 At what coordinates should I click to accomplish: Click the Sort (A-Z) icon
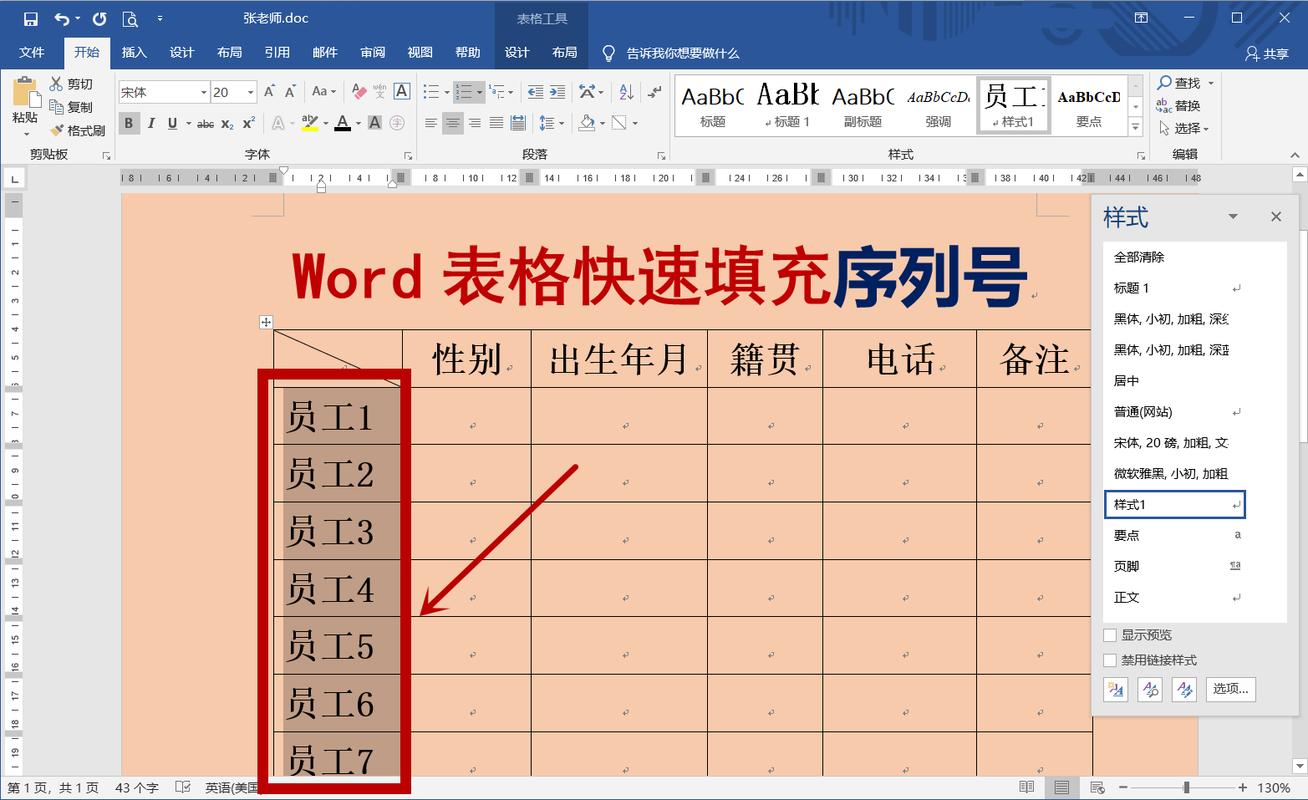coord(627,92)
